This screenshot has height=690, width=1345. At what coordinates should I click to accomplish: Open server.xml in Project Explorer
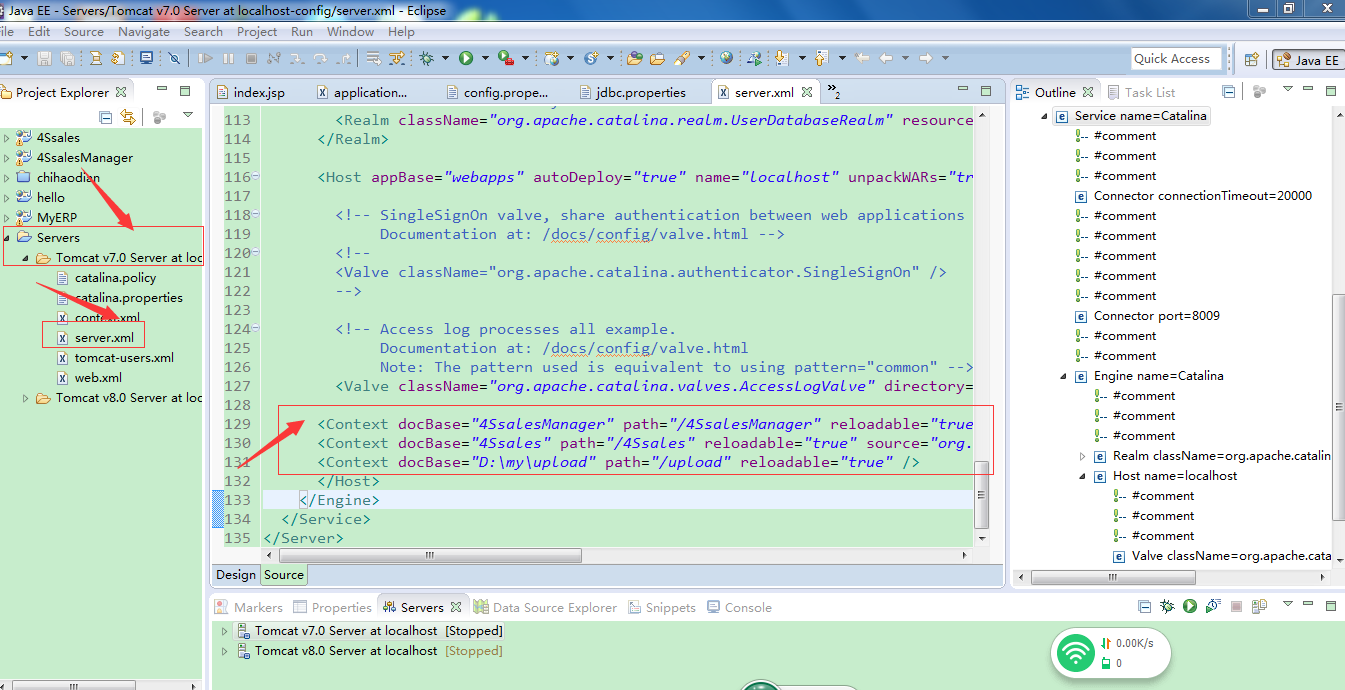click(x=103, y=338)
